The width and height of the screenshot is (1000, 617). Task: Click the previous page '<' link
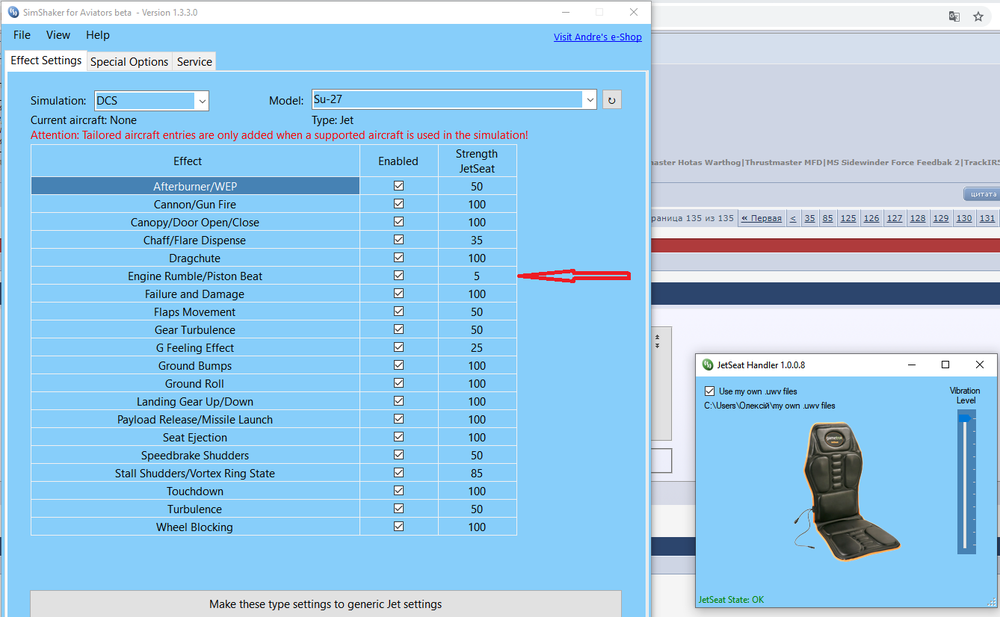point(793,218)
